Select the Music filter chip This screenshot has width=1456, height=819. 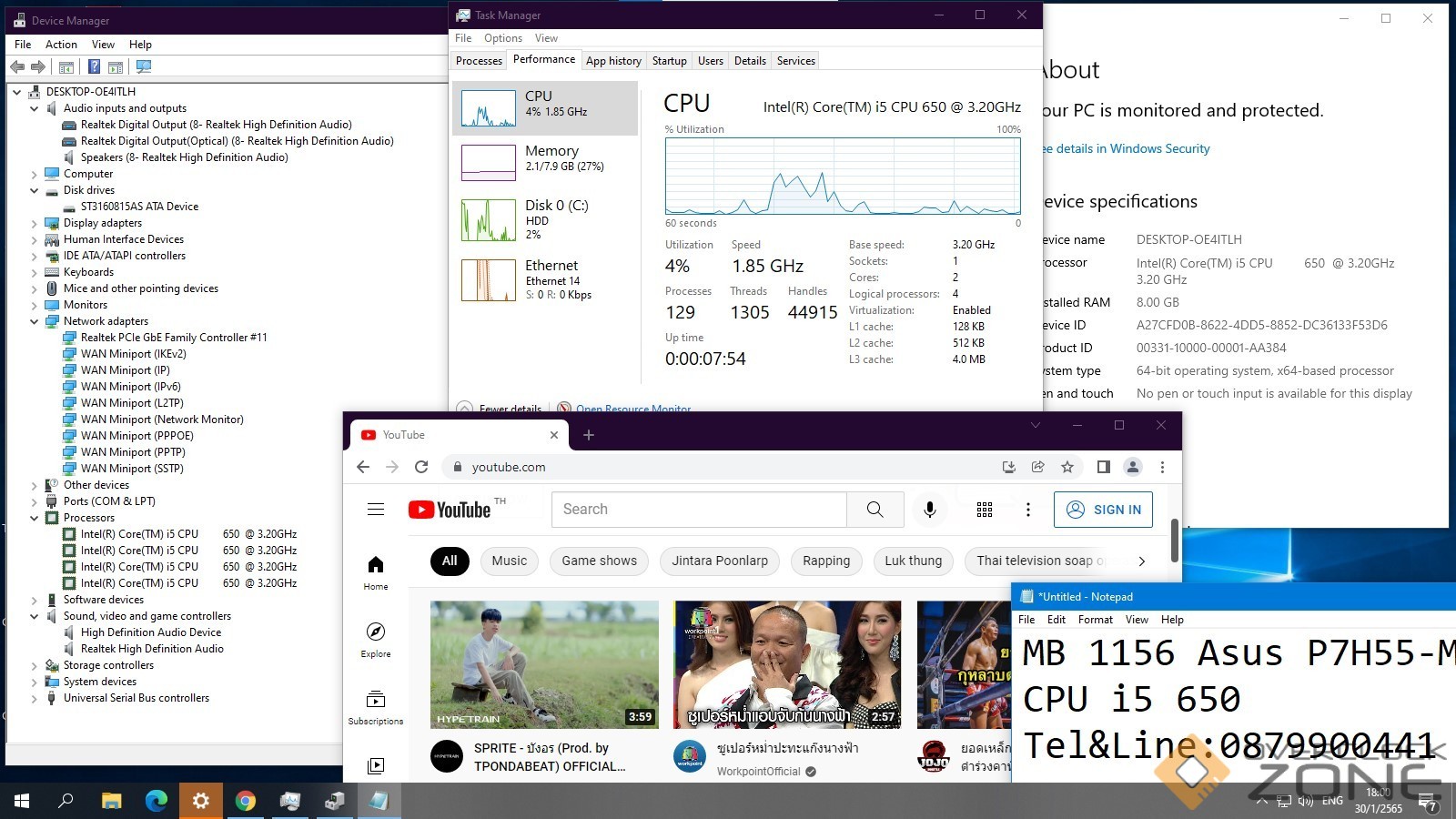point(509,561)
